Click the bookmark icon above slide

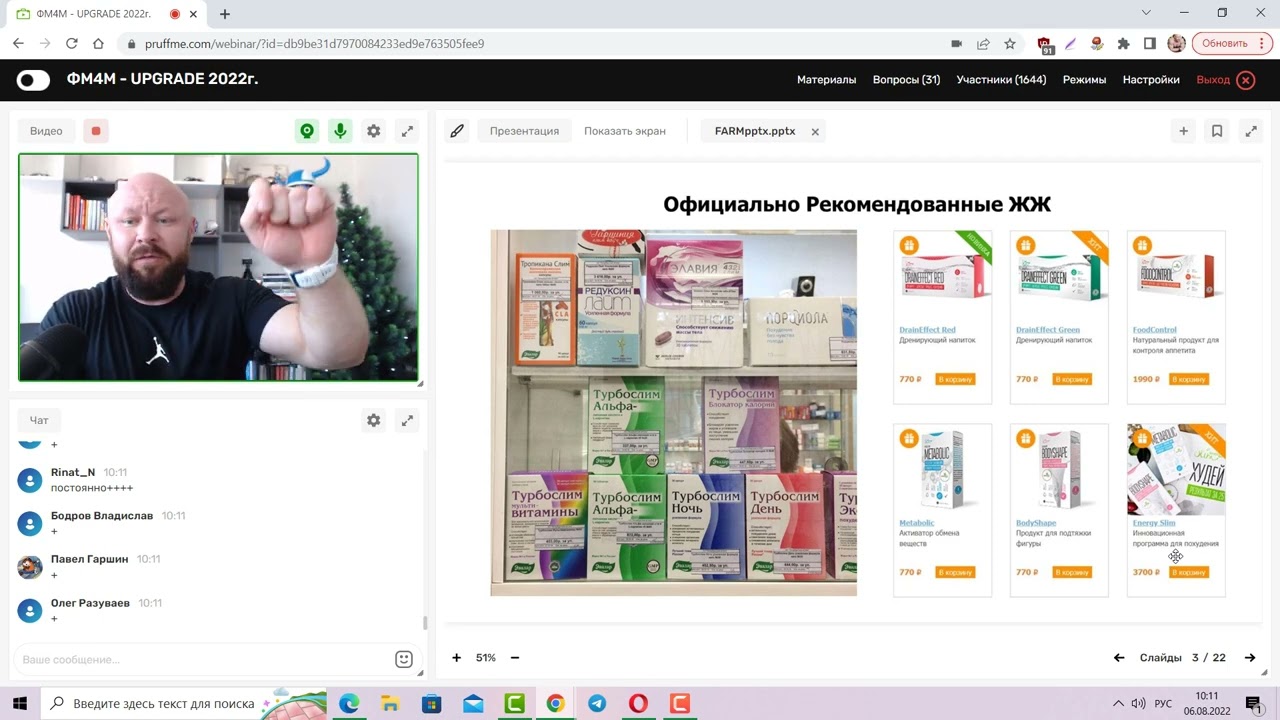[1217, 131]
